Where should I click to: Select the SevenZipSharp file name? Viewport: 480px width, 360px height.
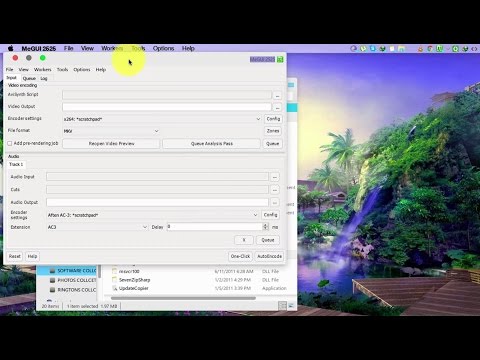tap(135, 280)
